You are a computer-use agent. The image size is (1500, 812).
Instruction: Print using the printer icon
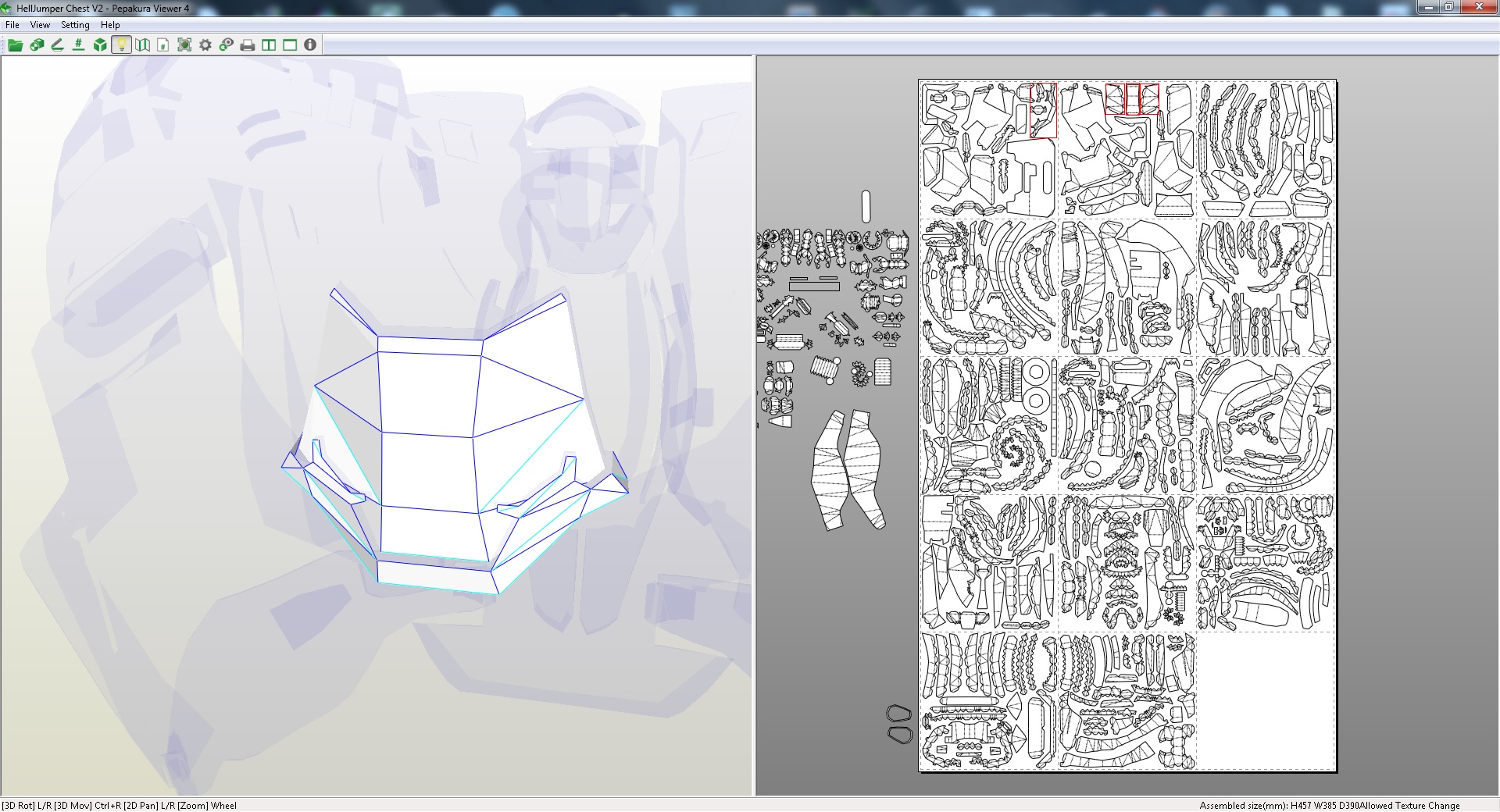(248, 45)
